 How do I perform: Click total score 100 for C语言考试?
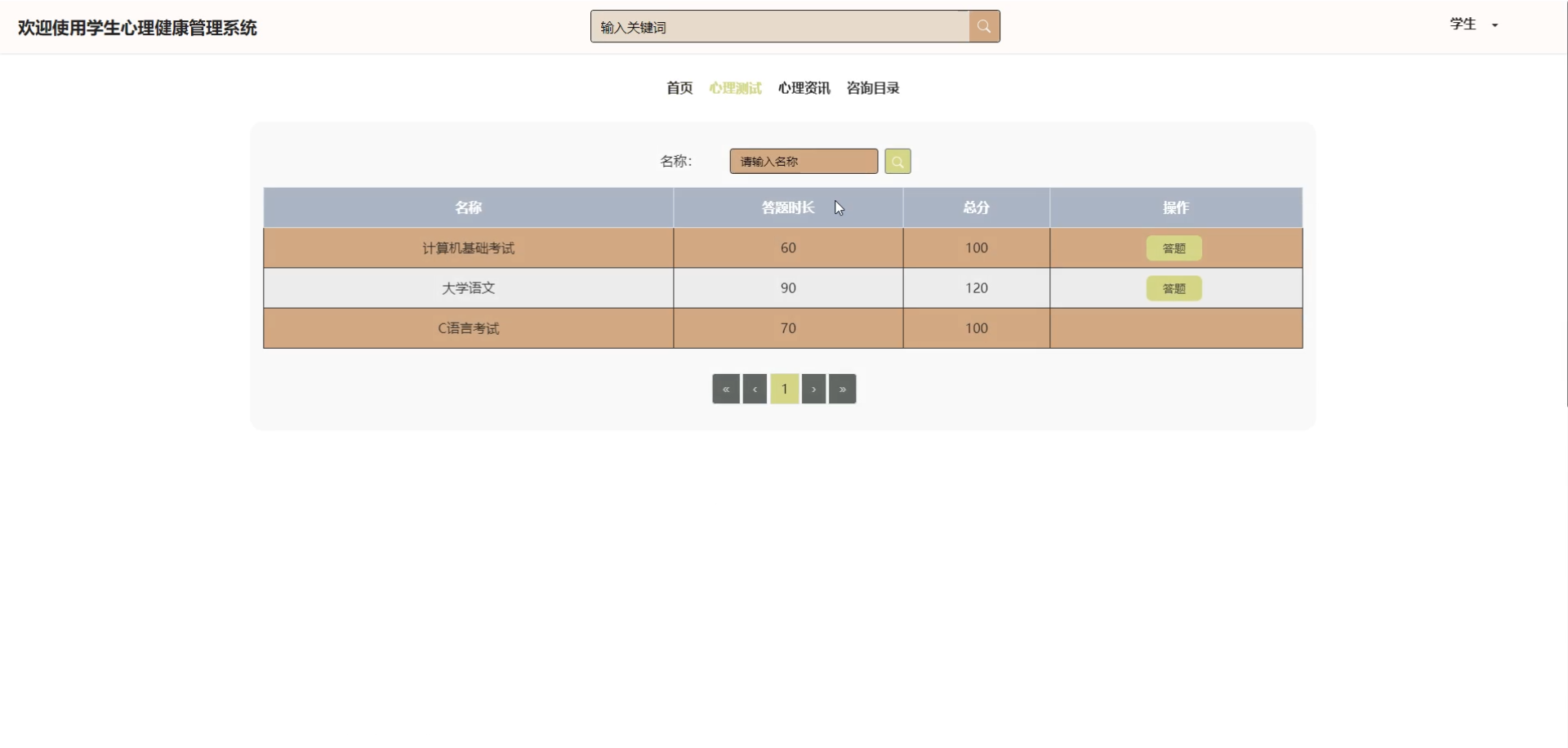point(977,328)
